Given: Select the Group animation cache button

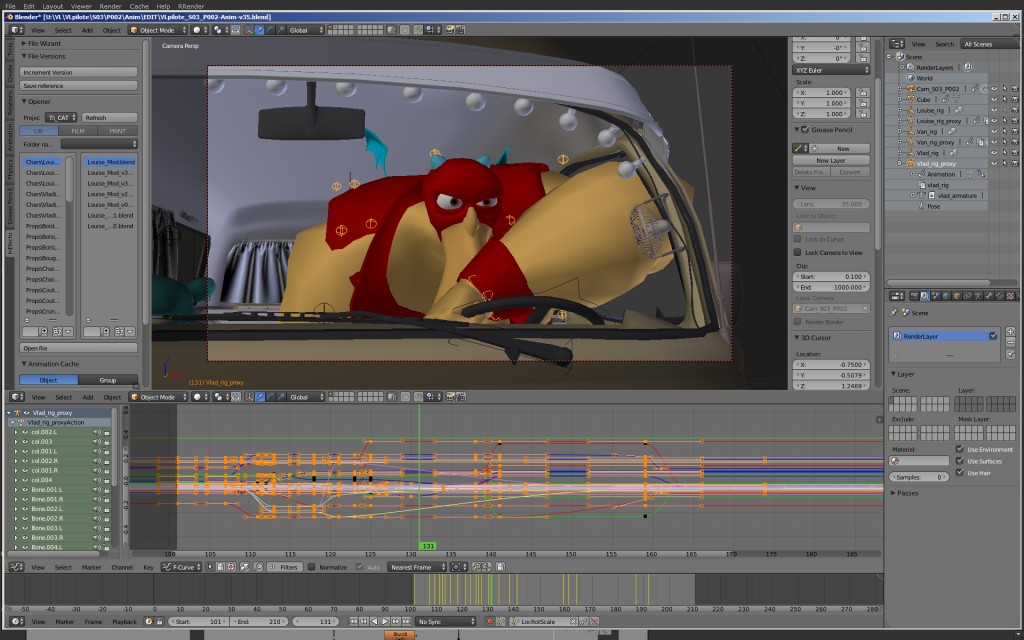Looking at the screenshot, I should (108, 379).
